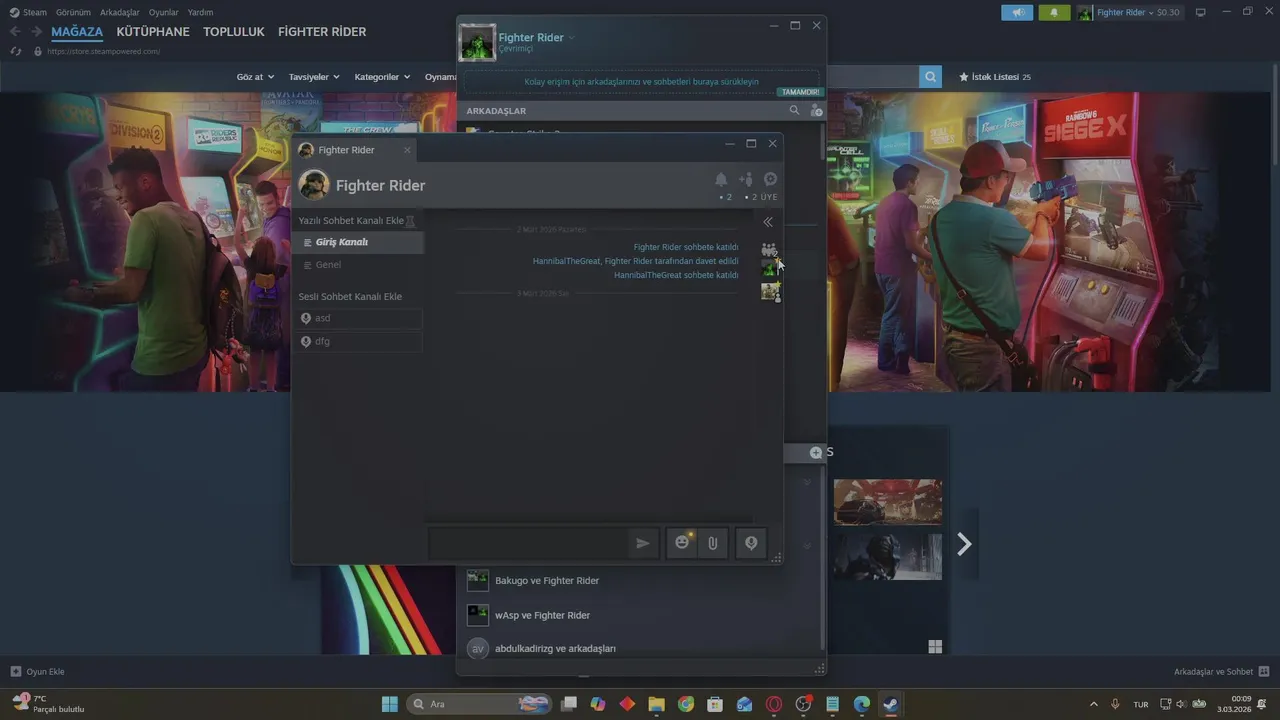
Task: Click the announcements megaphone button
Action: 1017,12
